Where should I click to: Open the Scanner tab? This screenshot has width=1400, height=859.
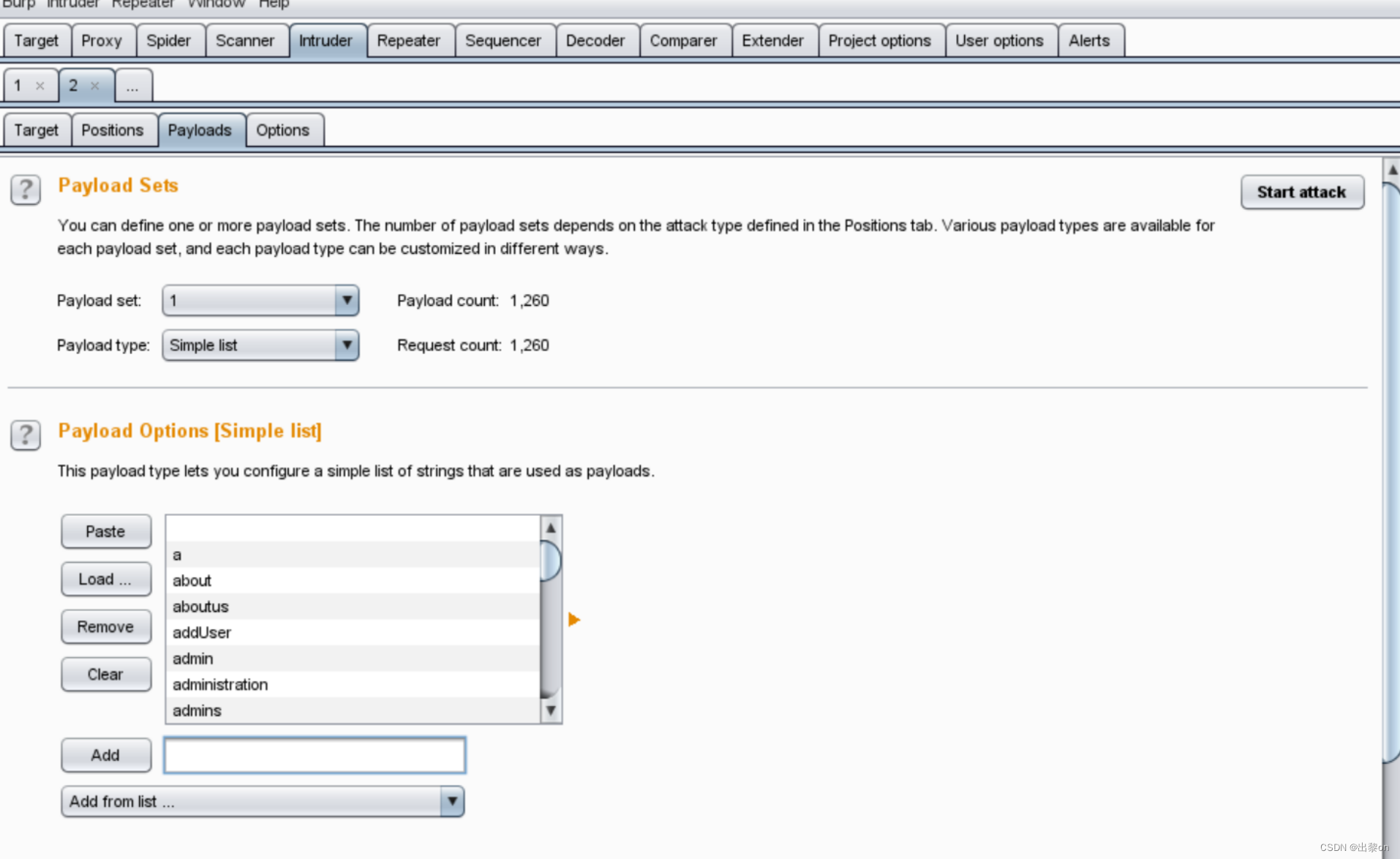pos(245,41)
